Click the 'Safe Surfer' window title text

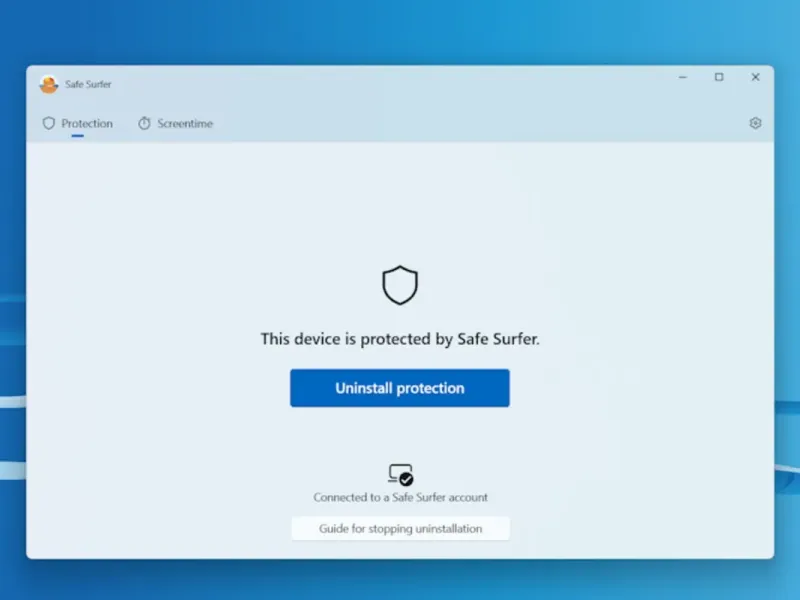(x=88, y=84)
